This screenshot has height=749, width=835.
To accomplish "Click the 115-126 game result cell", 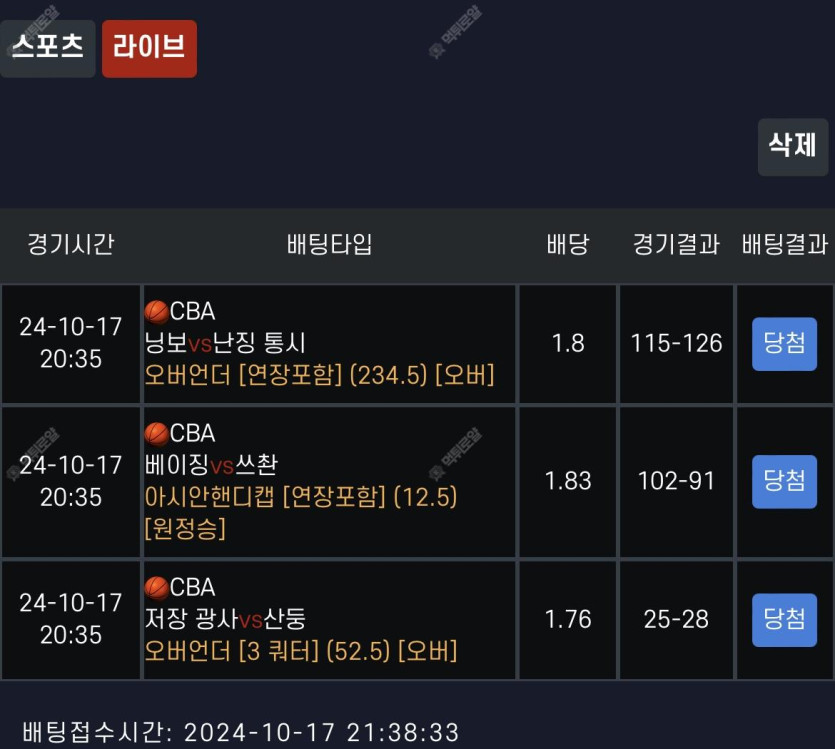I will [x=676, y=344].
